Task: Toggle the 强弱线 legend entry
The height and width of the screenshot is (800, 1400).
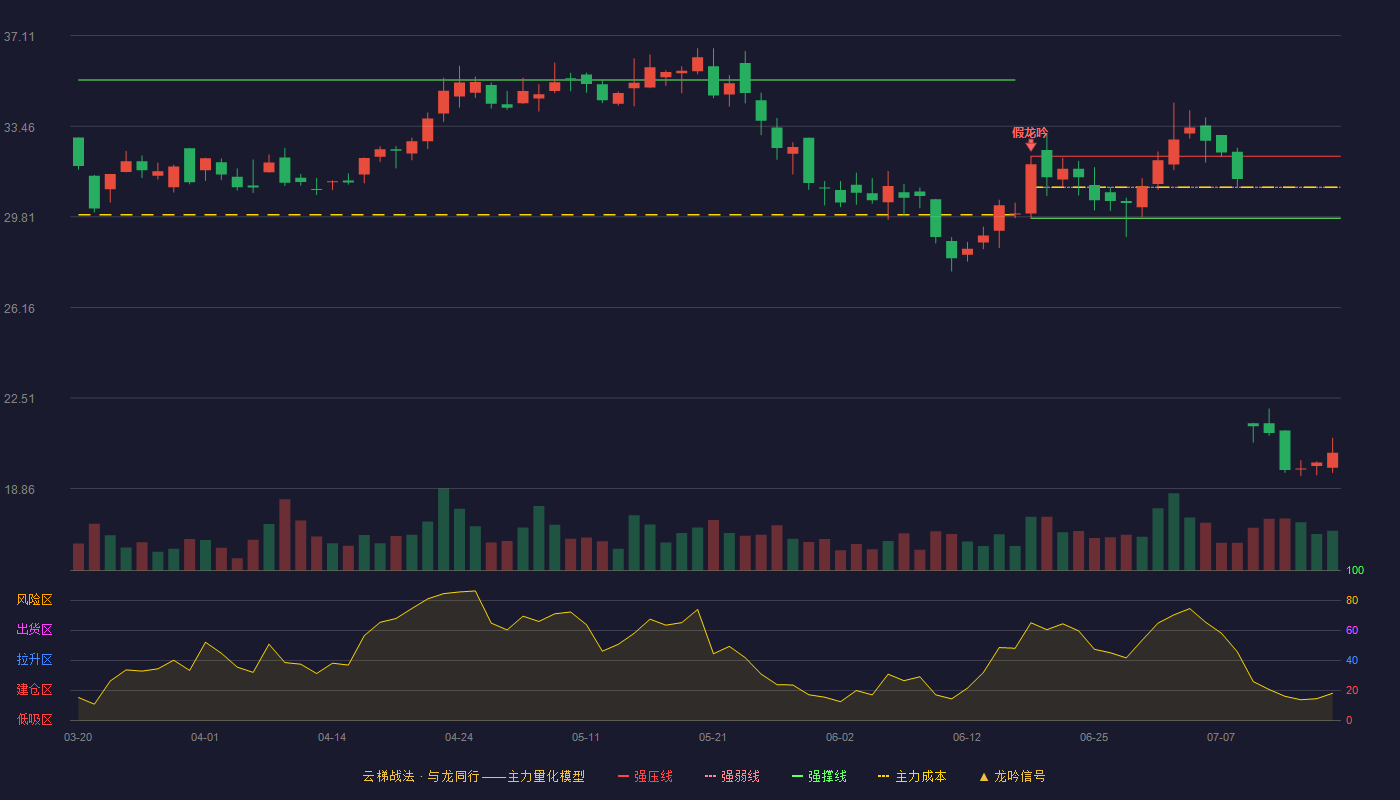Action: click(732, 776)
